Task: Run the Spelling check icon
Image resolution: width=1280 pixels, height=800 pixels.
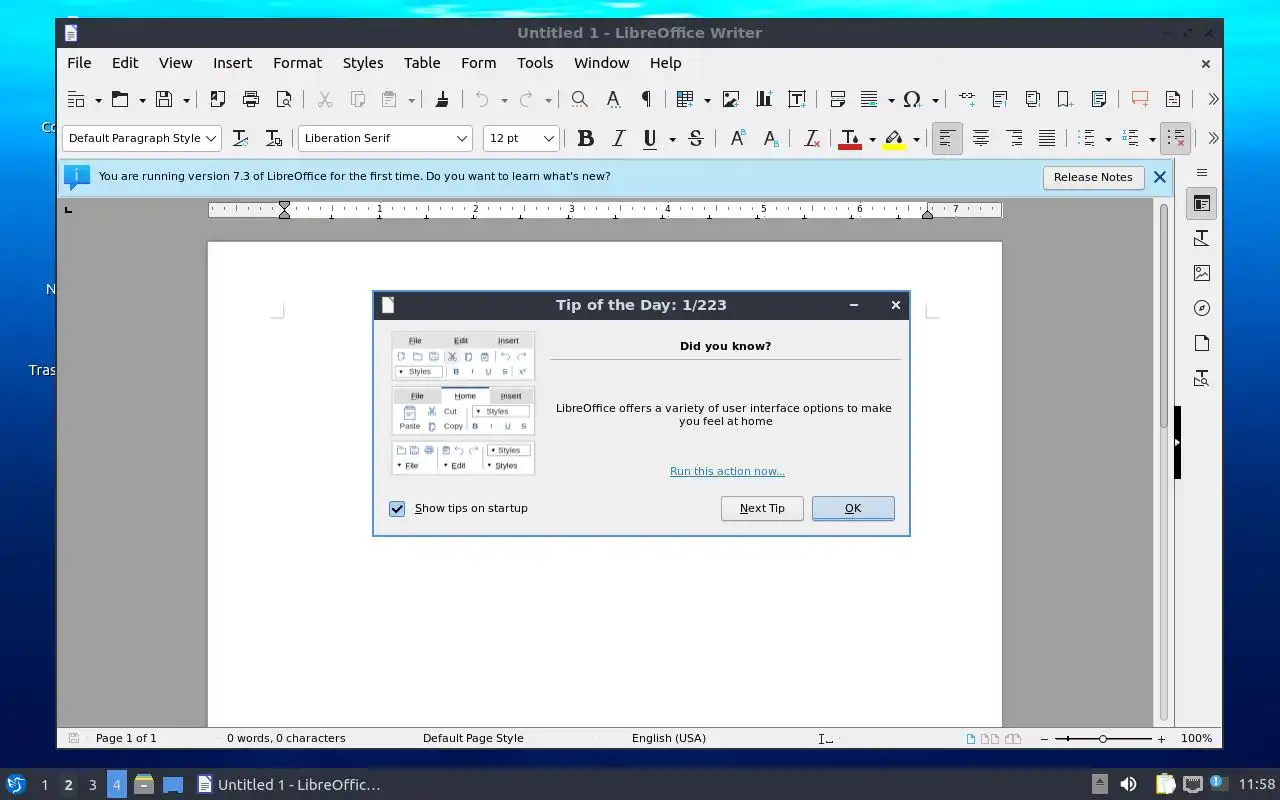Action: (613, 99)
